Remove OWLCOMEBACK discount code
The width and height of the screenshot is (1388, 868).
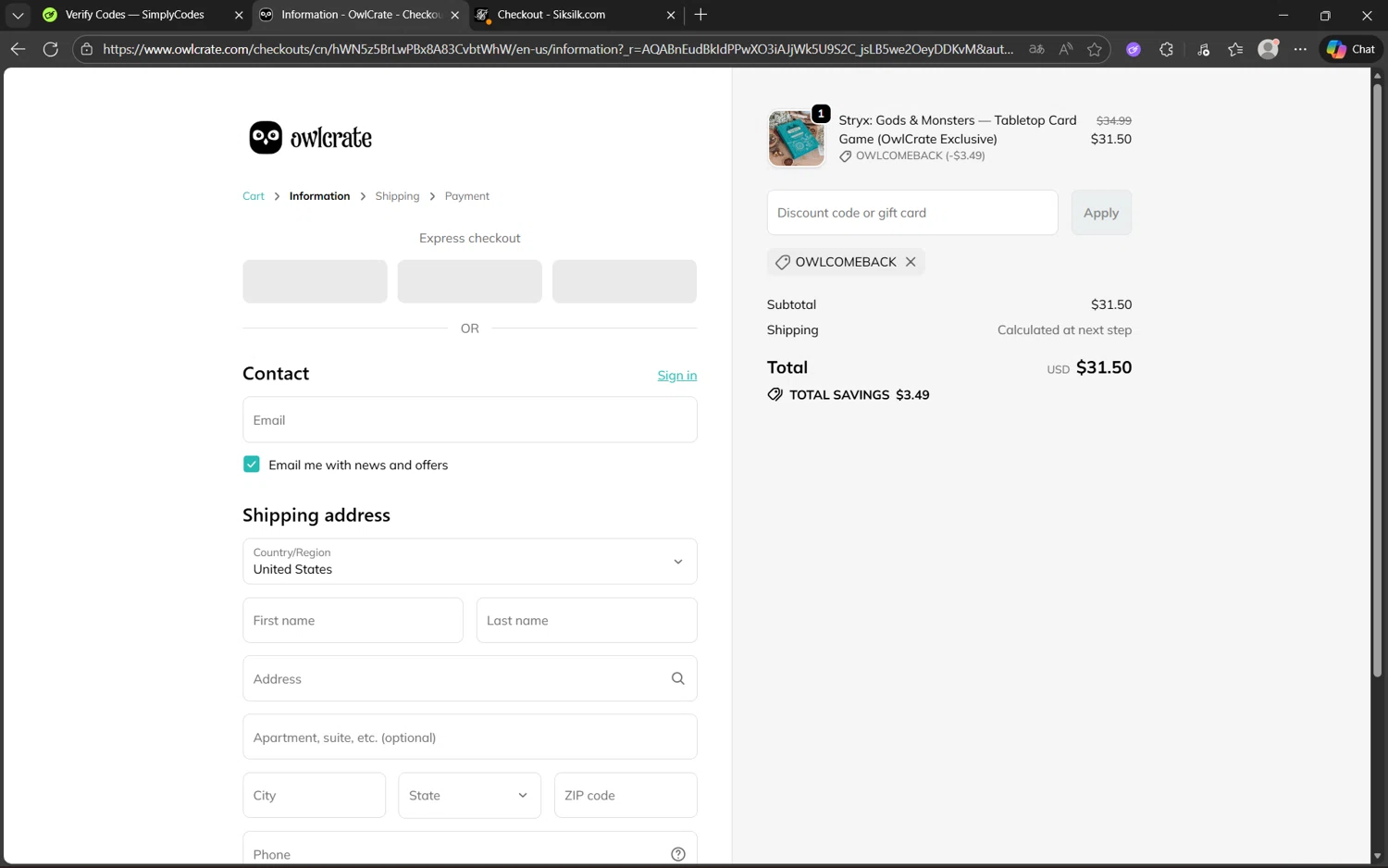(x=911, y=262)
